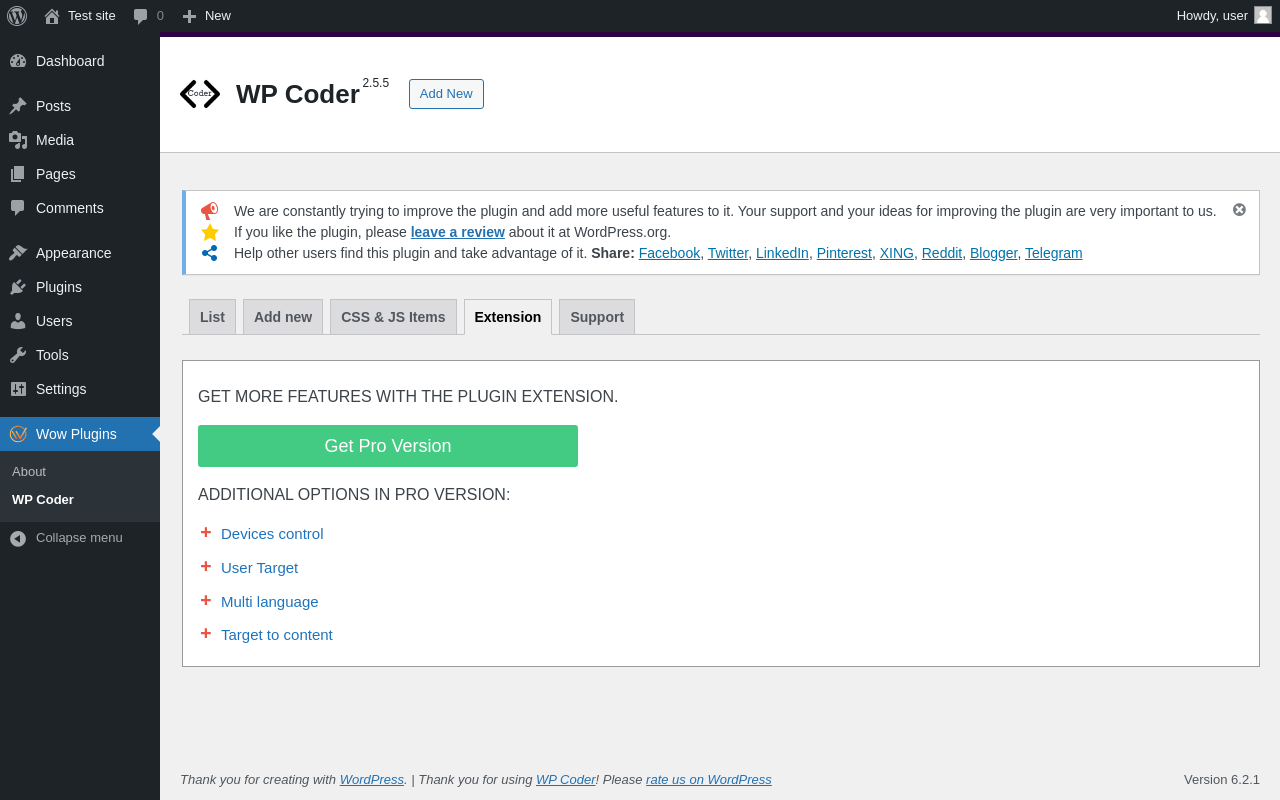Switch to the List tab

click(212, 317)
